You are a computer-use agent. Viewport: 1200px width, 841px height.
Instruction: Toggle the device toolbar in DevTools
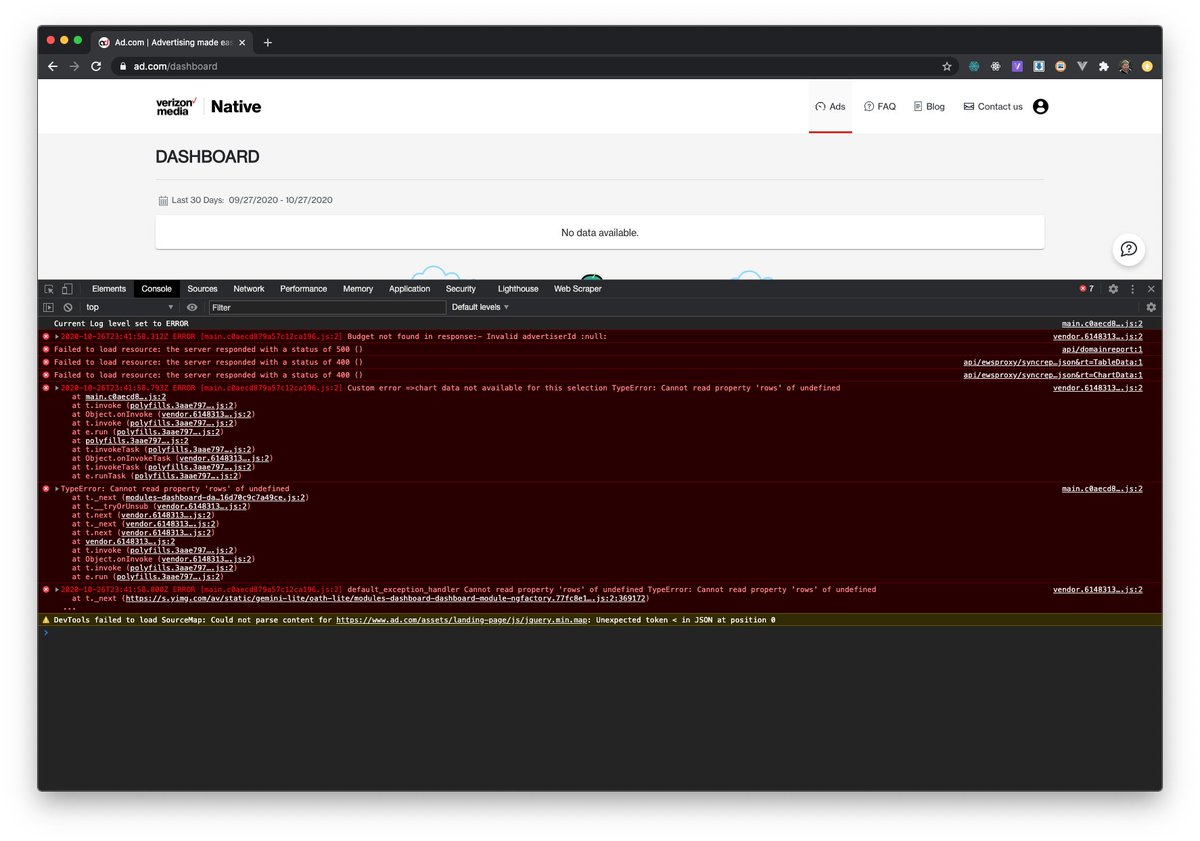67,289
